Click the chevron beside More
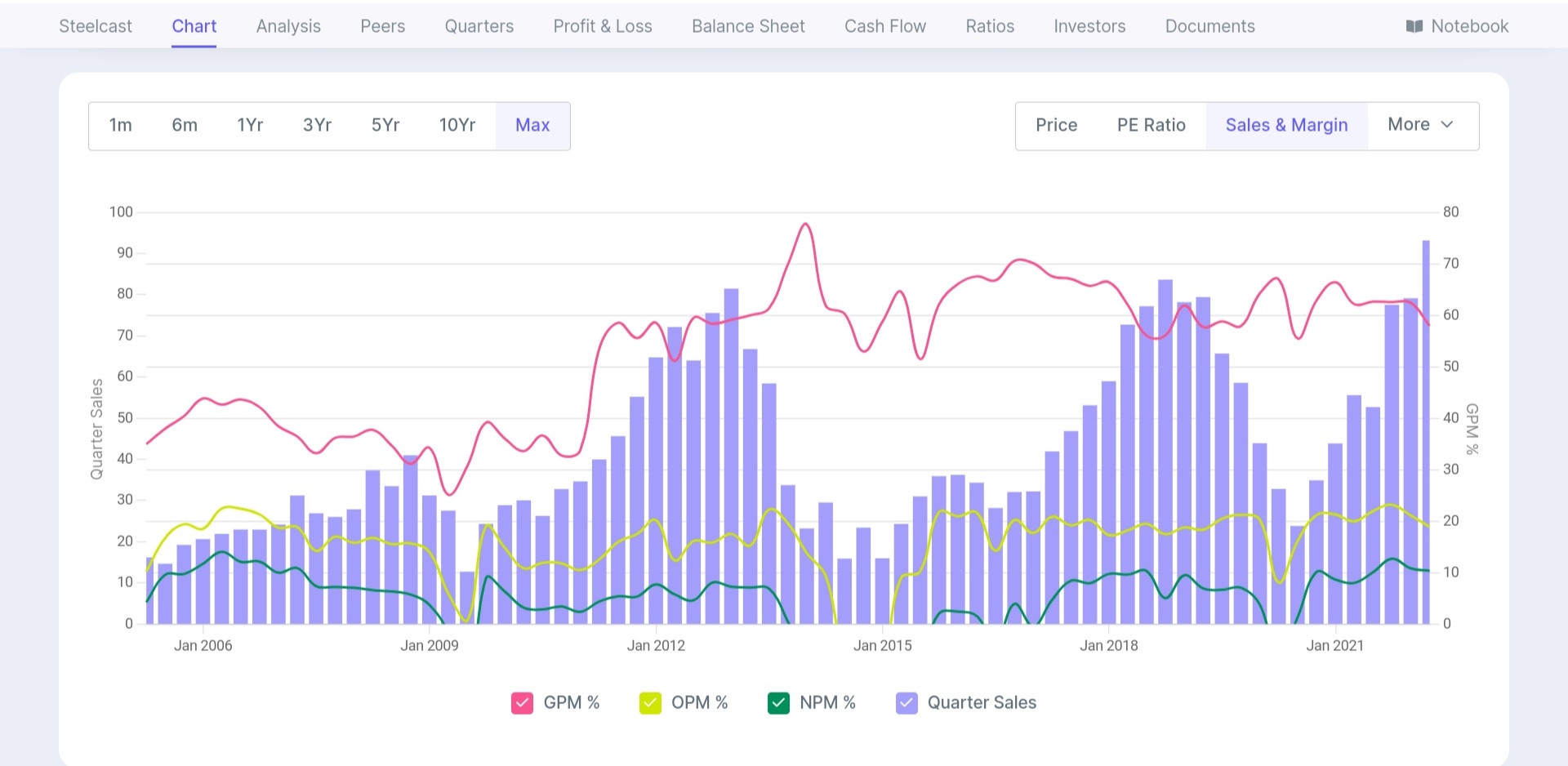The height and width of the screenshot is (766, 1568). pos(1447,125)
